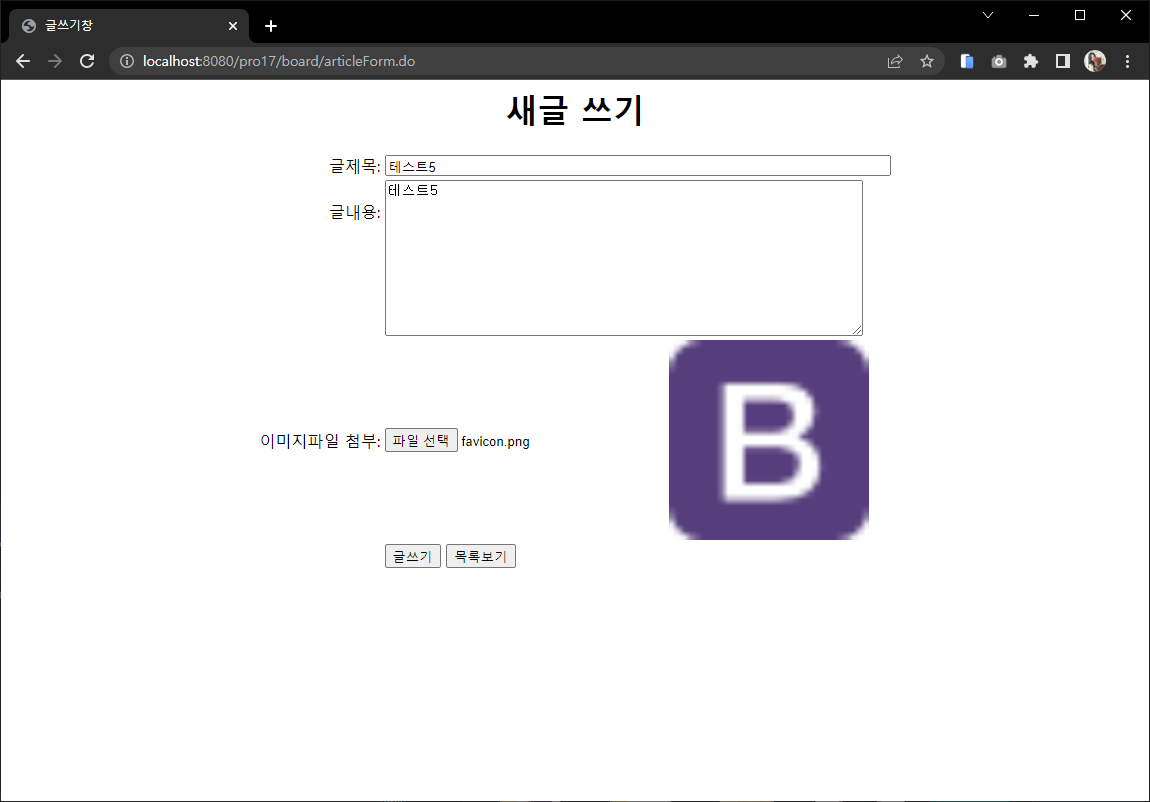The image size is (1150, 802).
Task: Click the address bar URL
Action: [279, 62]
